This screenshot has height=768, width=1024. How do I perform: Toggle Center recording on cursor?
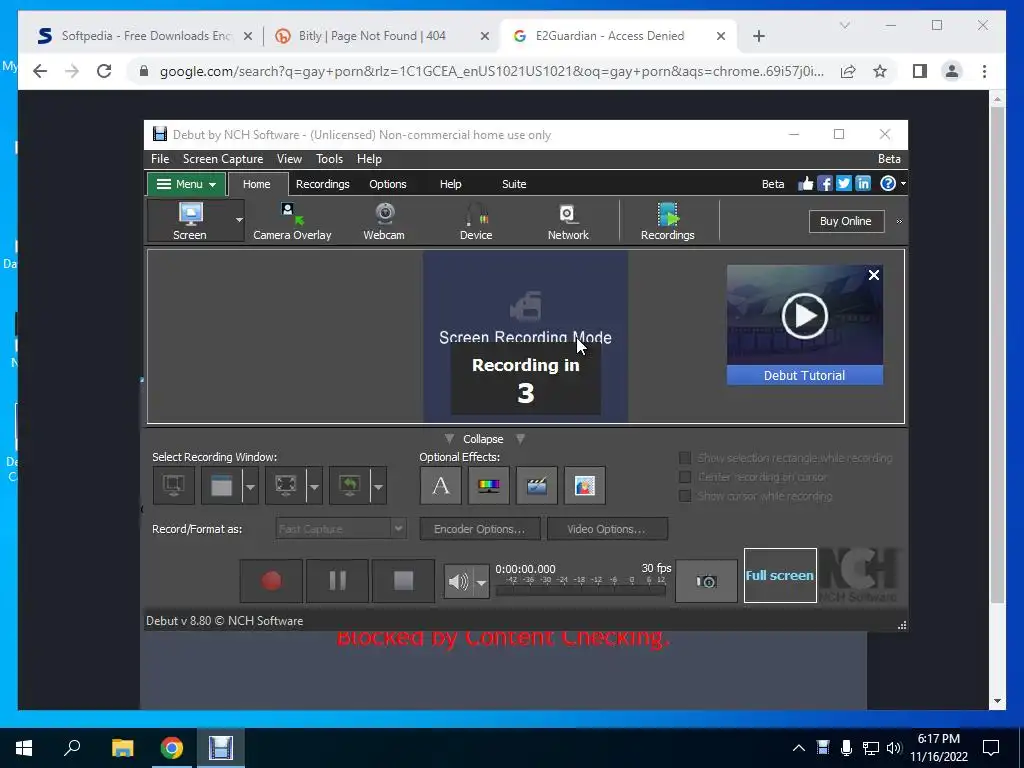685,477
